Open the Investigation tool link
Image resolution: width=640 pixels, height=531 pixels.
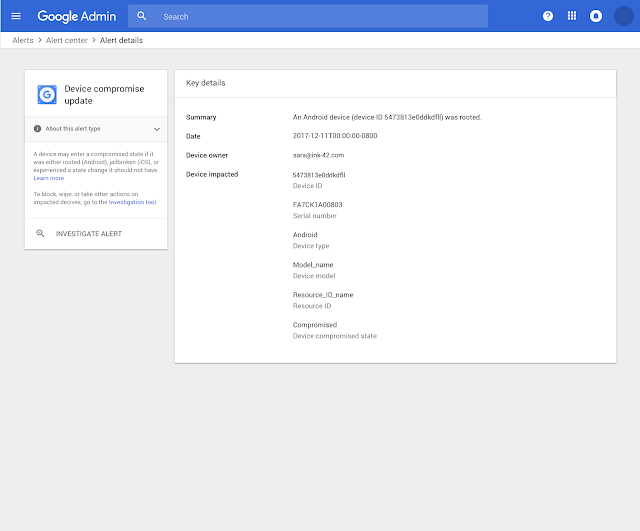point(132,202)
